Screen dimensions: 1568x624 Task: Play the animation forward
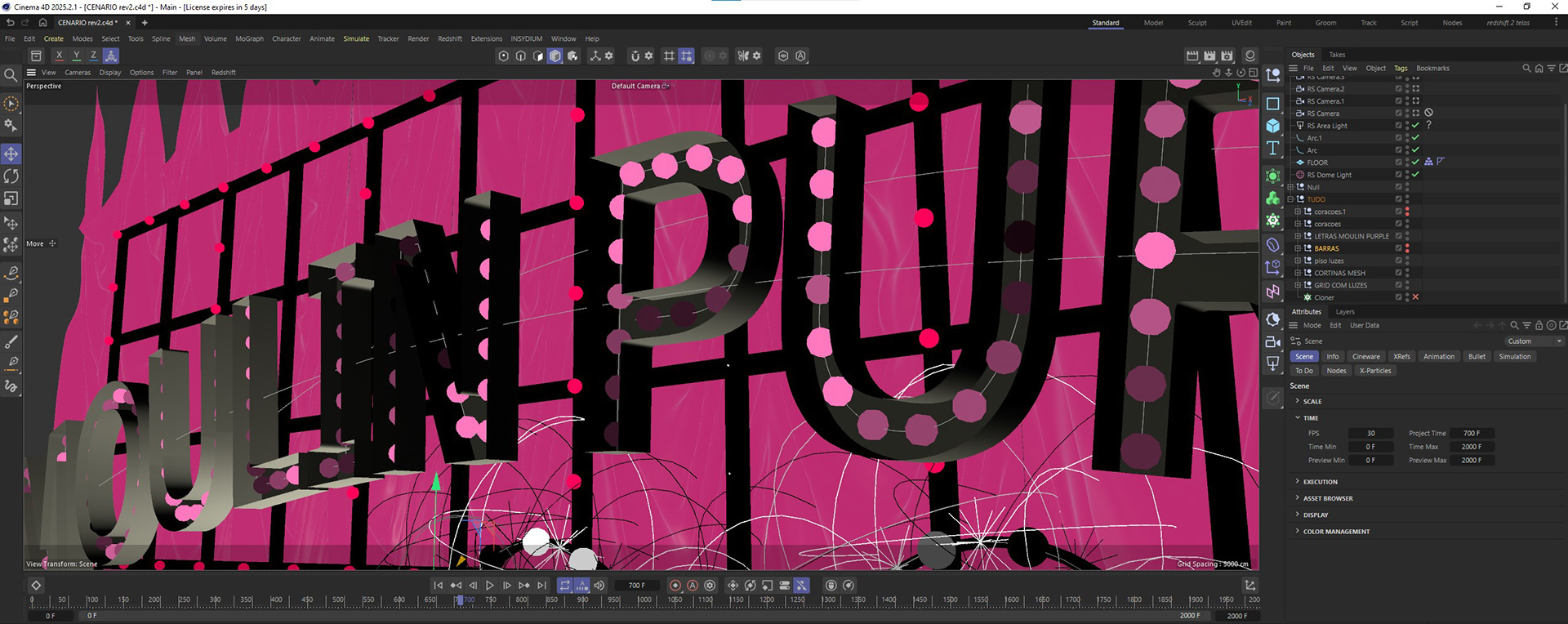tap(490, 586)
